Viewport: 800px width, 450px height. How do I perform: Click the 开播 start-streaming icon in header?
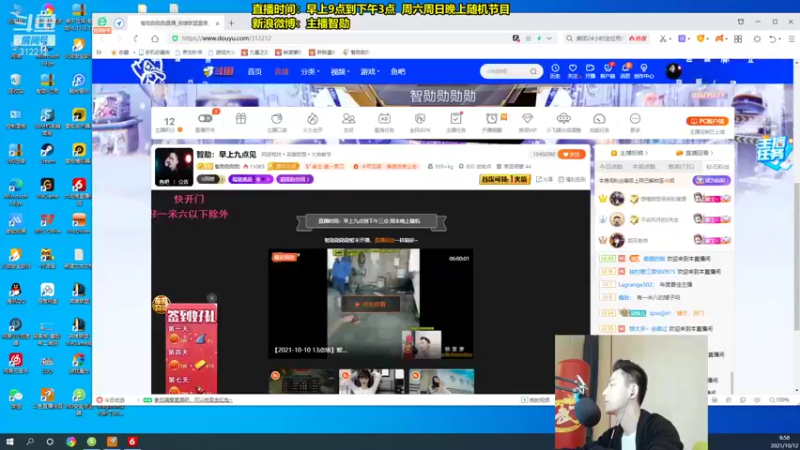pyautogui.click(x=590, y=68)
